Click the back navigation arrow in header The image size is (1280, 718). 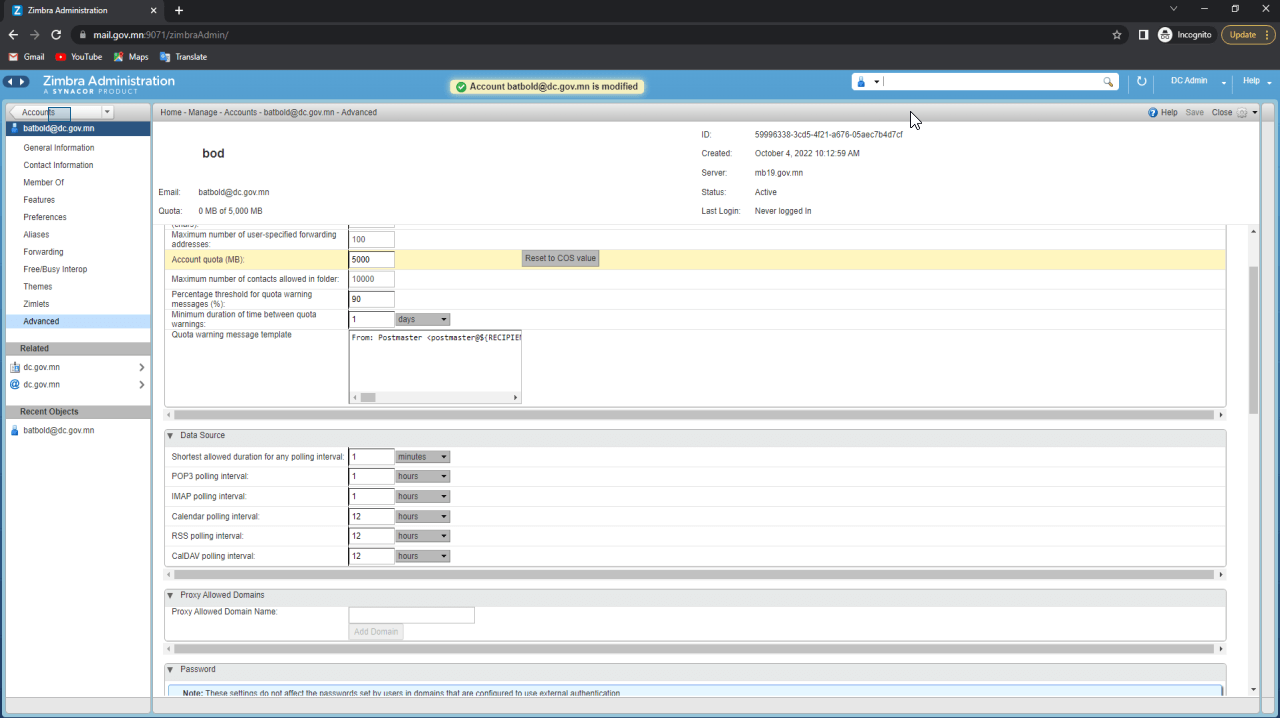(x=10, y=82)
